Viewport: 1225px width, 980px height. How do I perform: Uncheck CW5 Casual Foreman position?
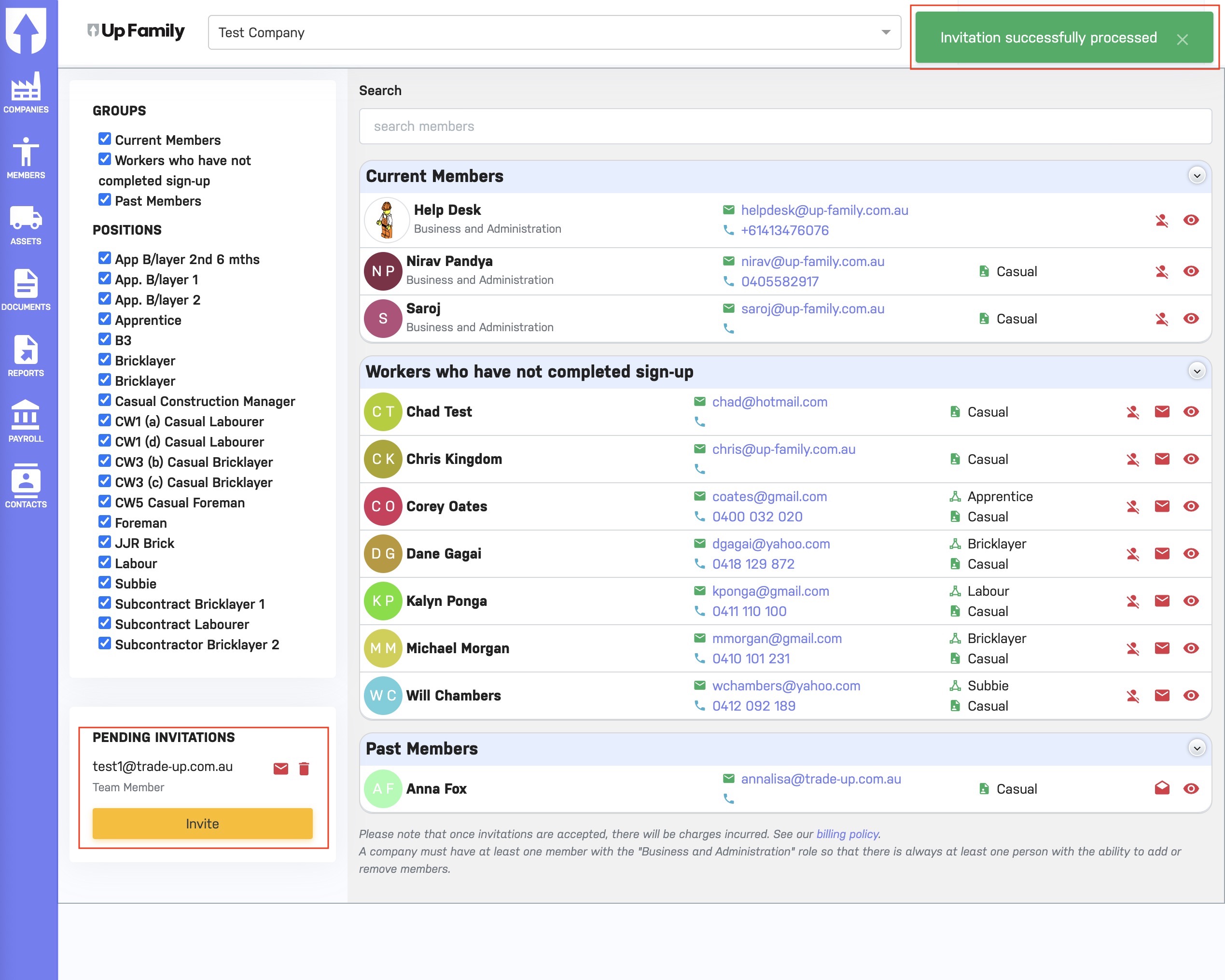click(105, 502)
